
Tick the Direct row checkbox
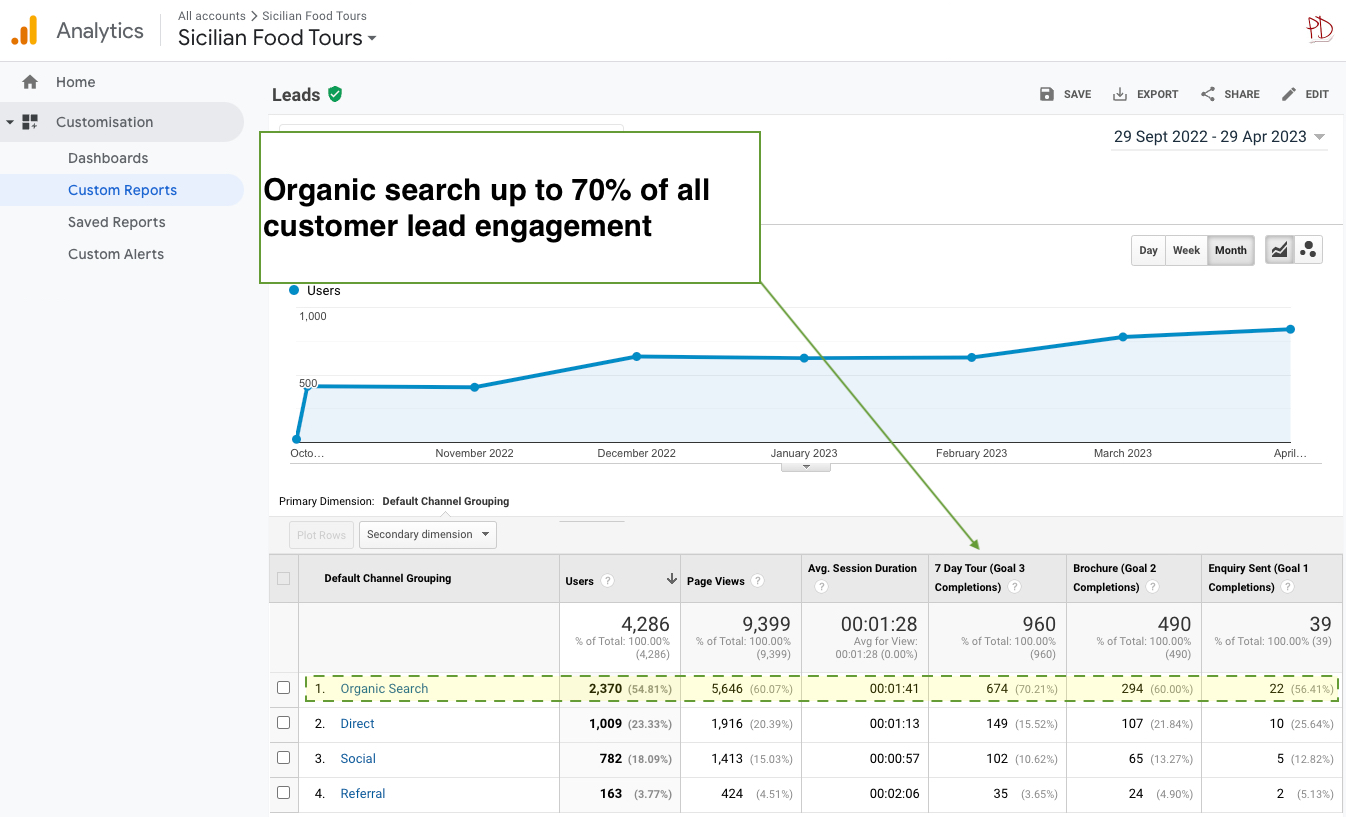284,723
